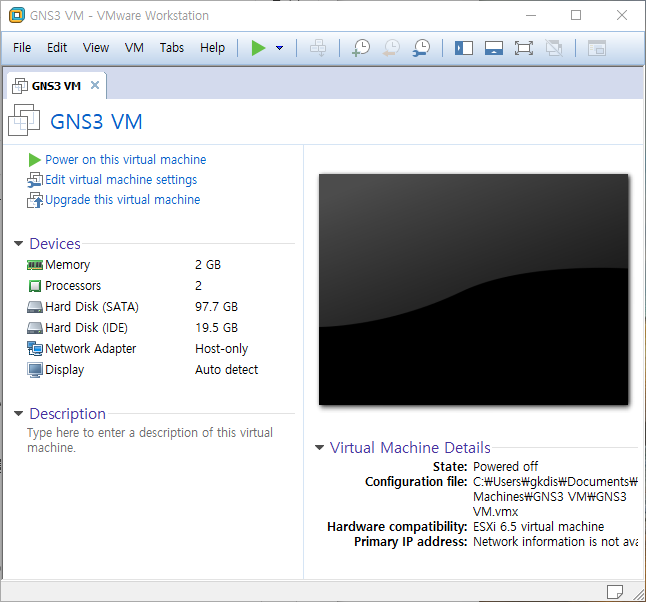Click the description text field
This screenshot has width=646, height=602.
(x=150, y=440)
